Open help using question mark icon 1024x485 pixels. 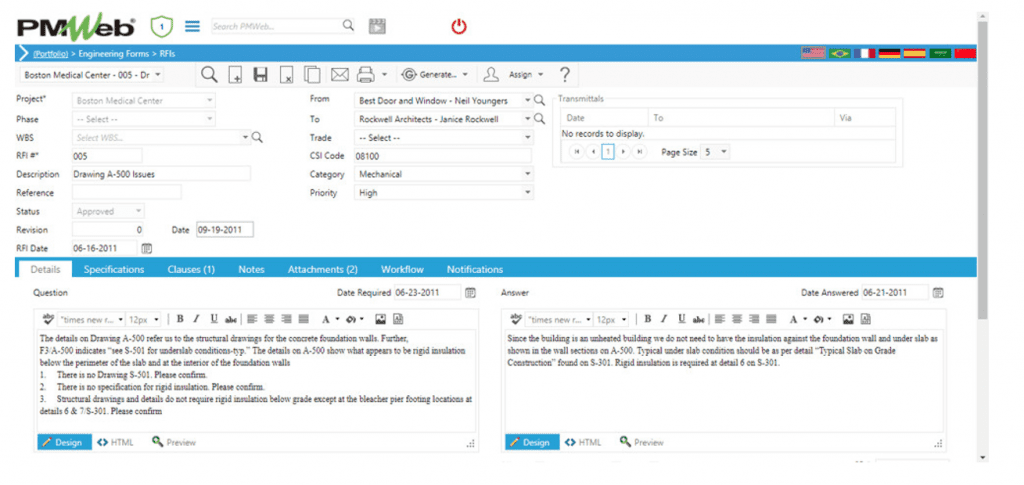[565, 74]
